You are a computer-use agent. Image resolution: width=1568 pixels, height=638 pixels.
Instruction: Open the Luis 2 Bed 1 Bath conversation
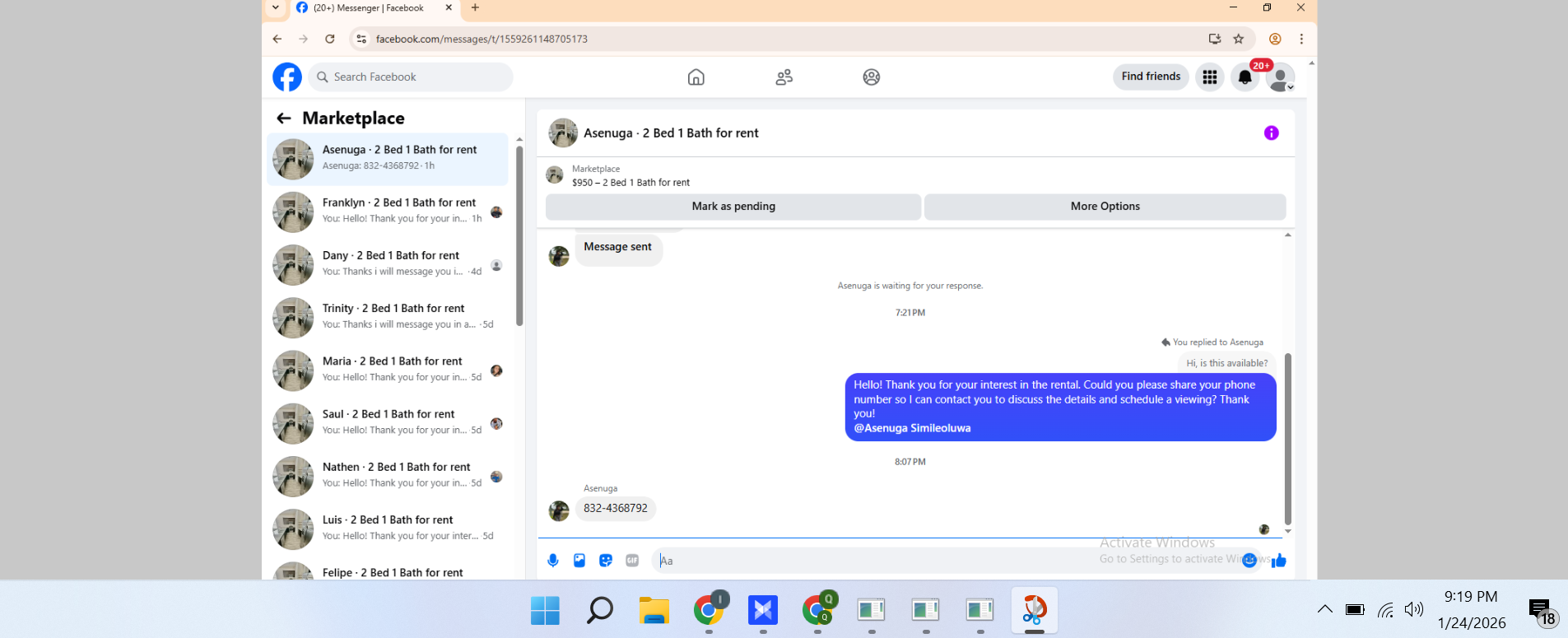[388, 528]
